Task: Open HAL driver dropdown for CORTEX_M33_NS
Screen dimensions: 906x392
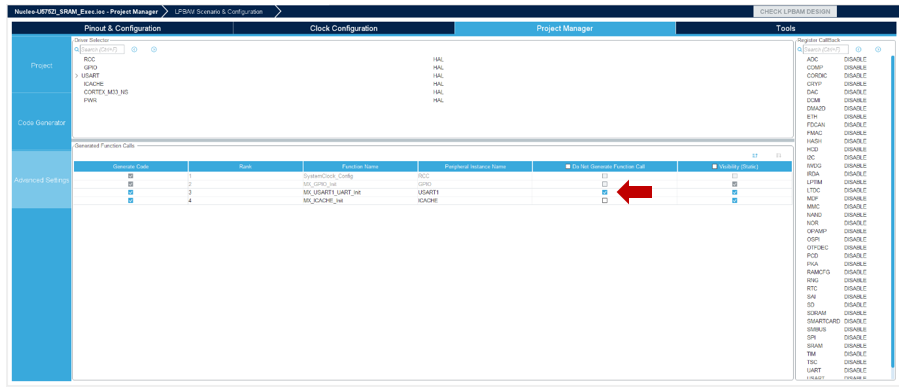Action: click(x=438, y=92)
